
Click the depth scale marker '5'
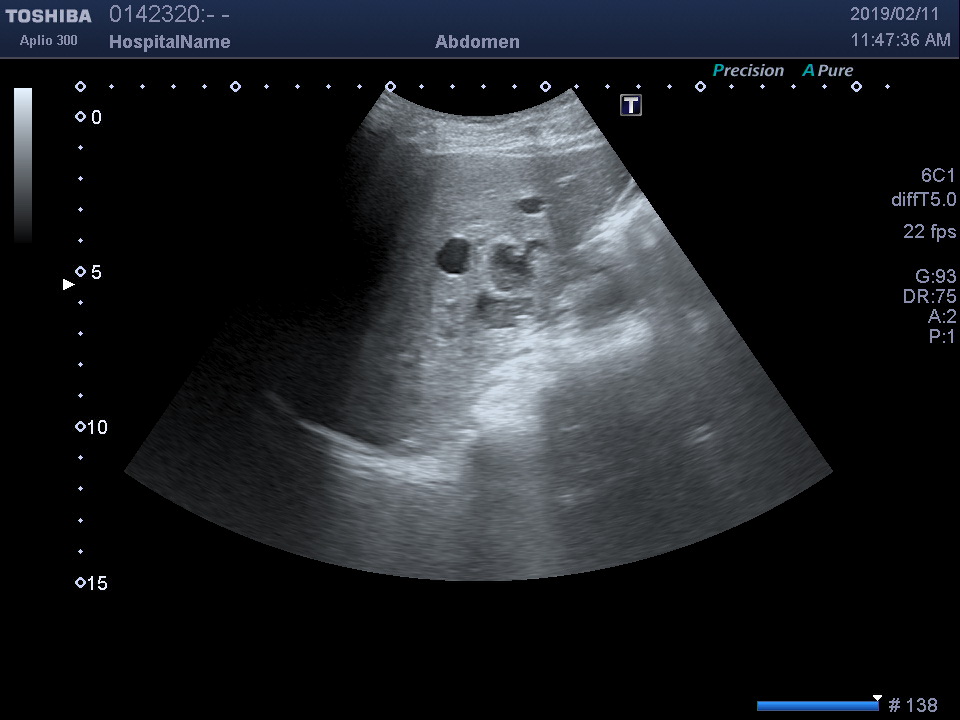96,272
